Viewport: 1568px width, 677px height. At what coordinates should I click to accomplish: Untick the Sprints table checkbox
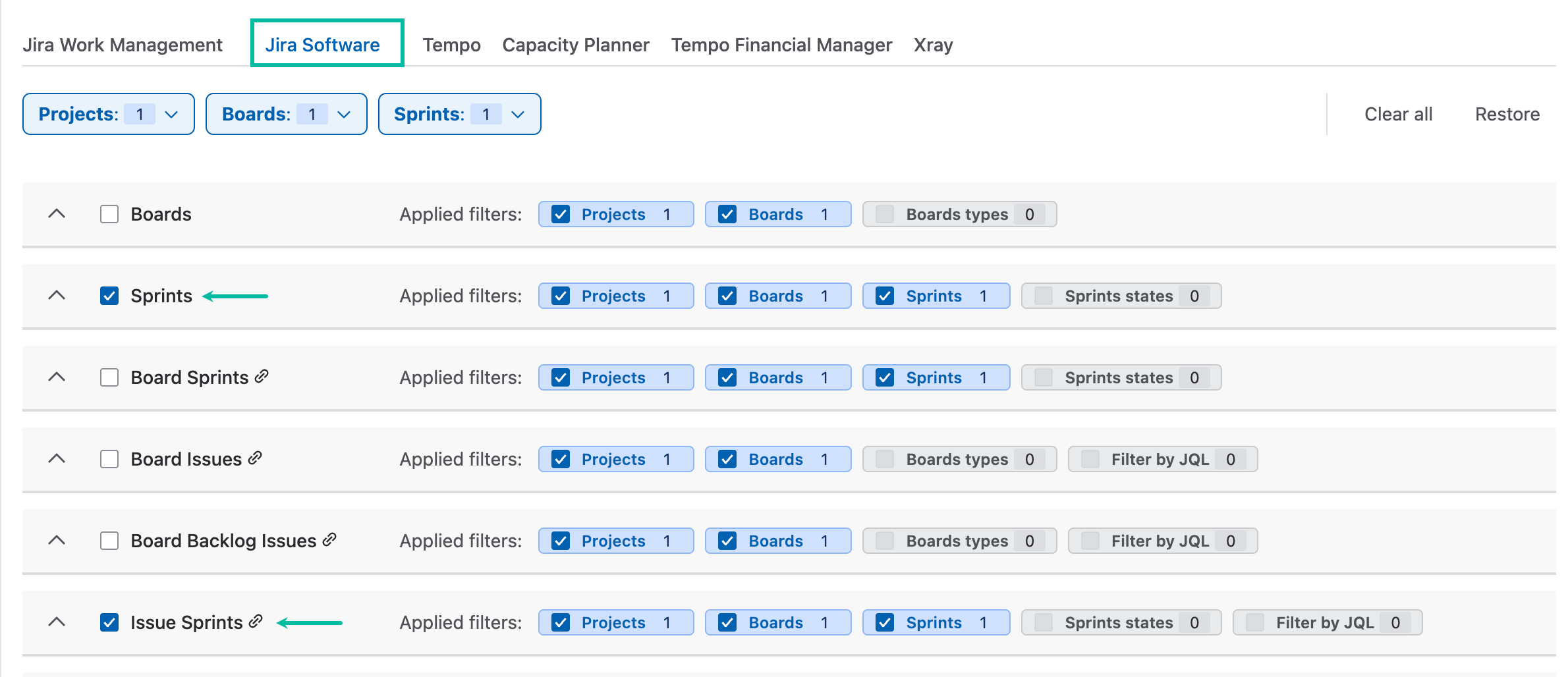(x=109, y=296)
